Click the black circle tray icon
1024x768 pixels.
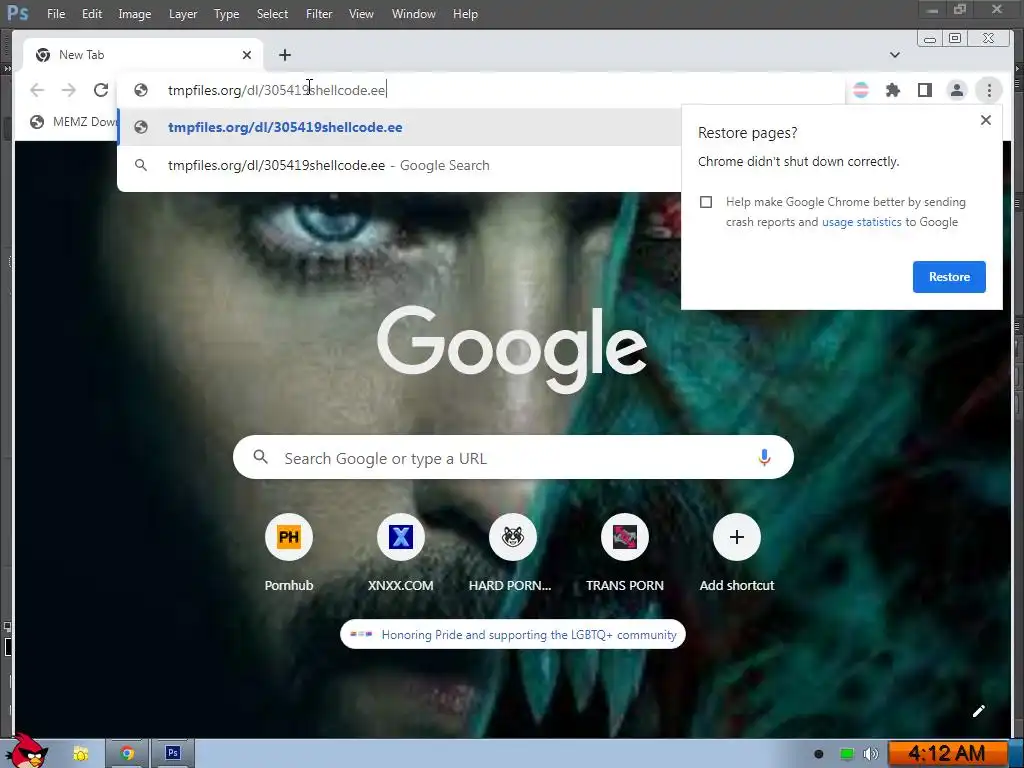(x=819, y=754)
